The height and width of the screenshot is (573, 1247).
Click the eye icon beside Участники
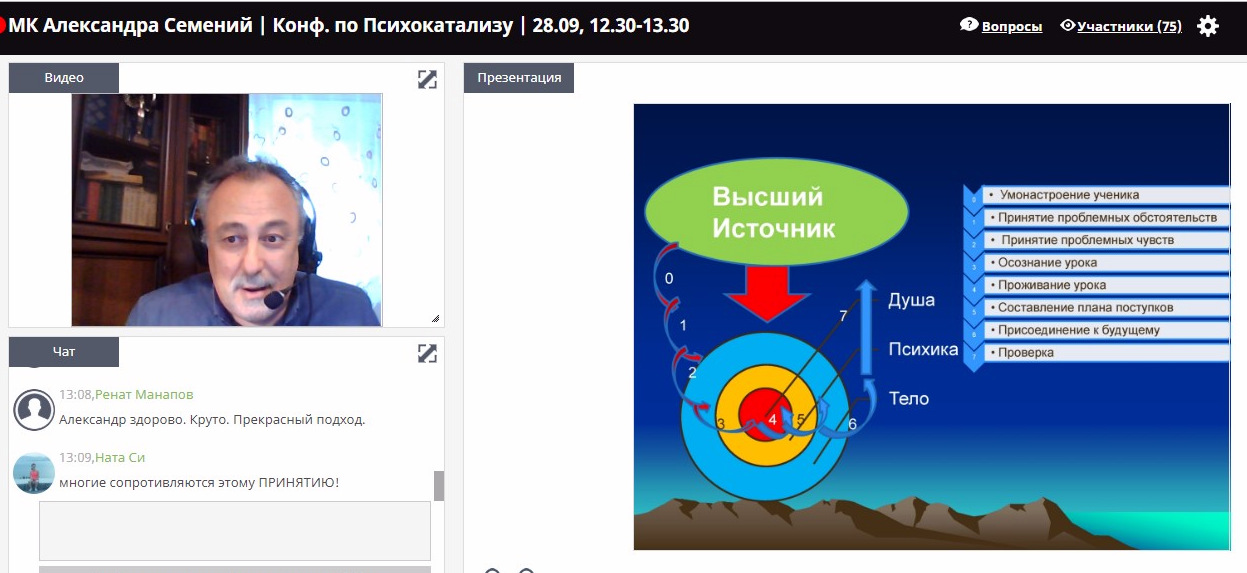pos(1068,26)
